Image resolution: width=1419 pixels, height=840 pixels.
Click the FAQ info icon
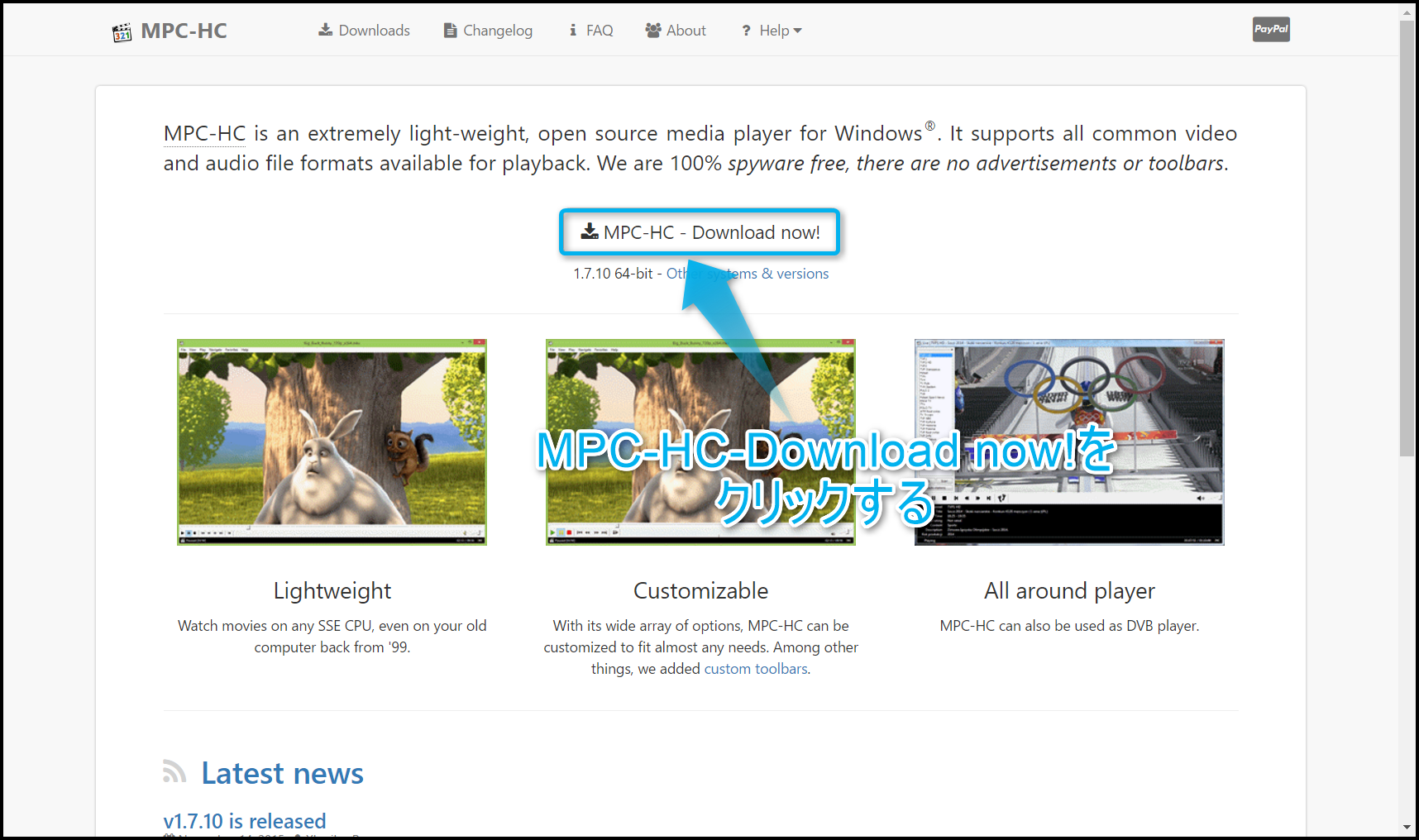point(573,31)
